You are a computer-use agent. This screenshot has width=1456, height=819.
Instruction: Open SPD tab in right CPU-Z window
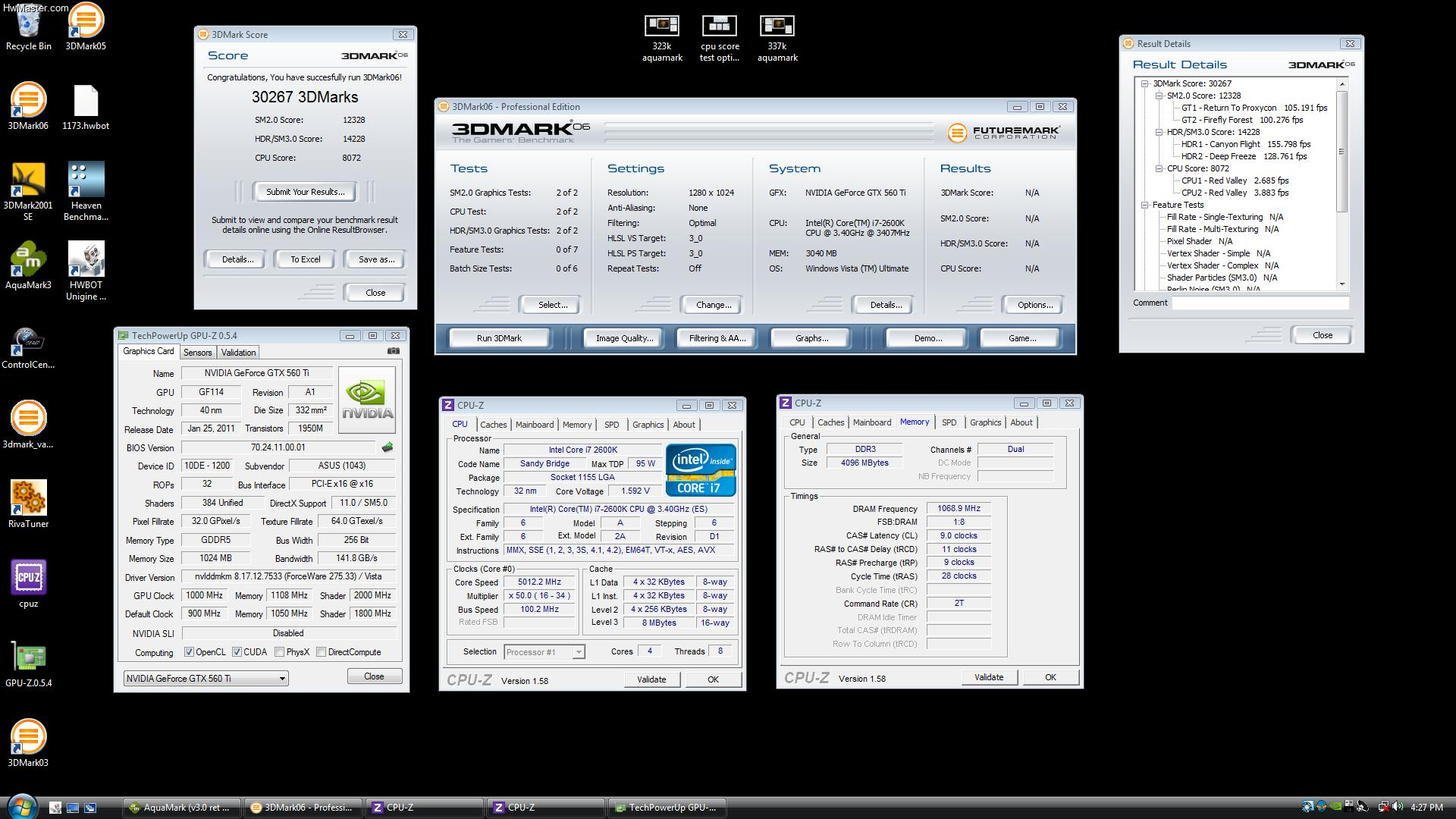pyautogui.click(x=949, y=422)
